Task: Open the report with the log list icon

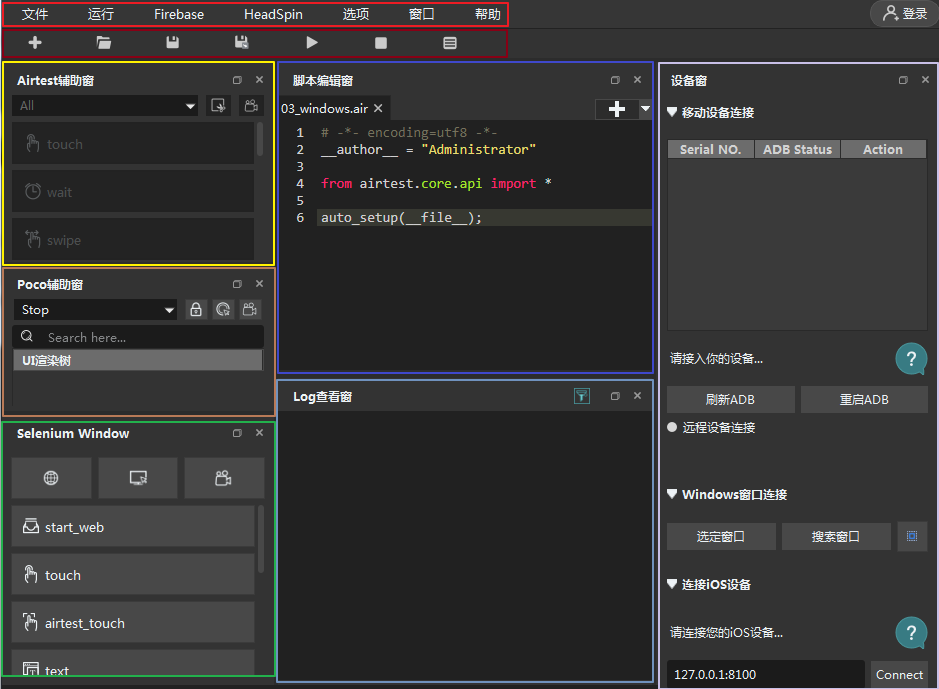Action: (450, 43)
